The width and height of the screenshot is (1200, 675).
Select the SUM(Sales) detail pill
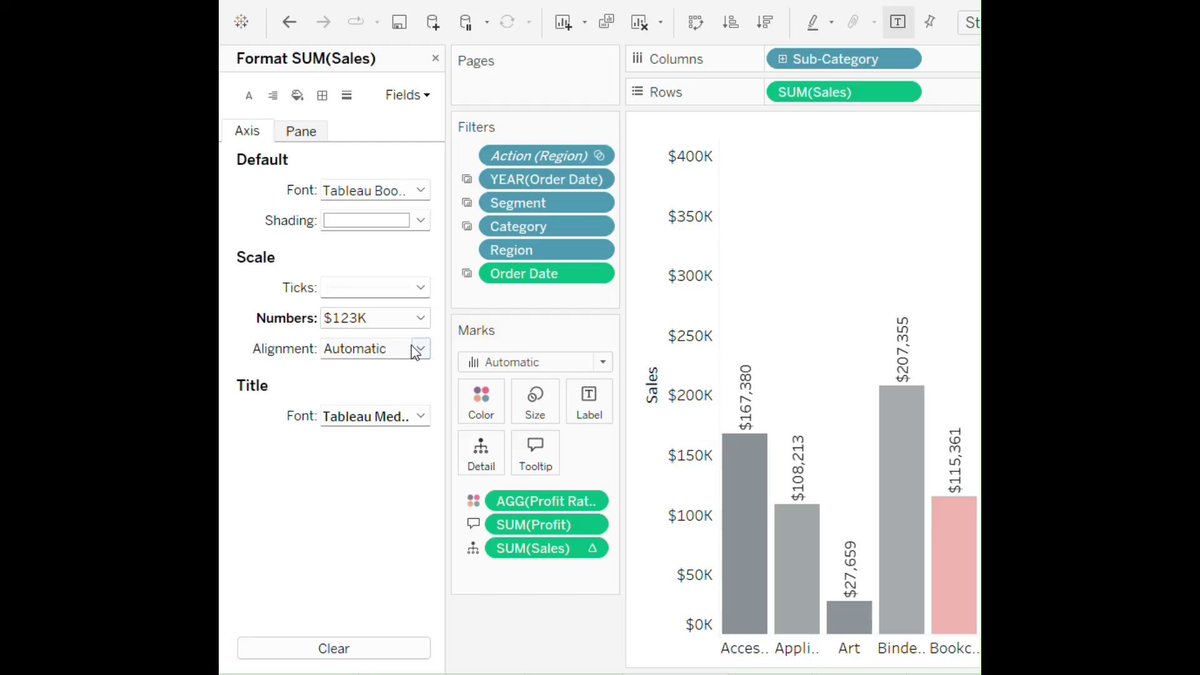coord(546,548)
